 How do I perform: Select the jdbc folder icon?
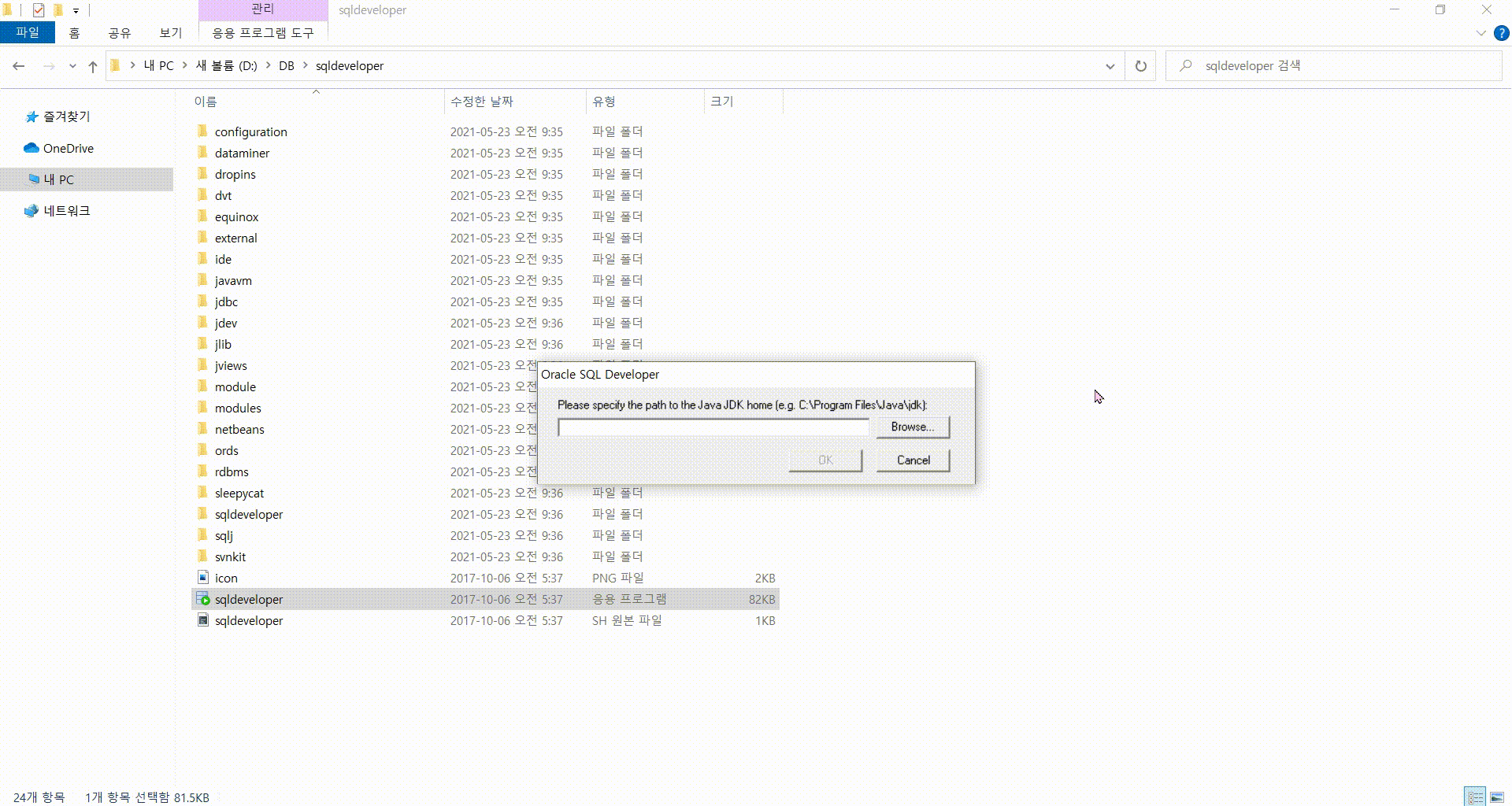203,301
